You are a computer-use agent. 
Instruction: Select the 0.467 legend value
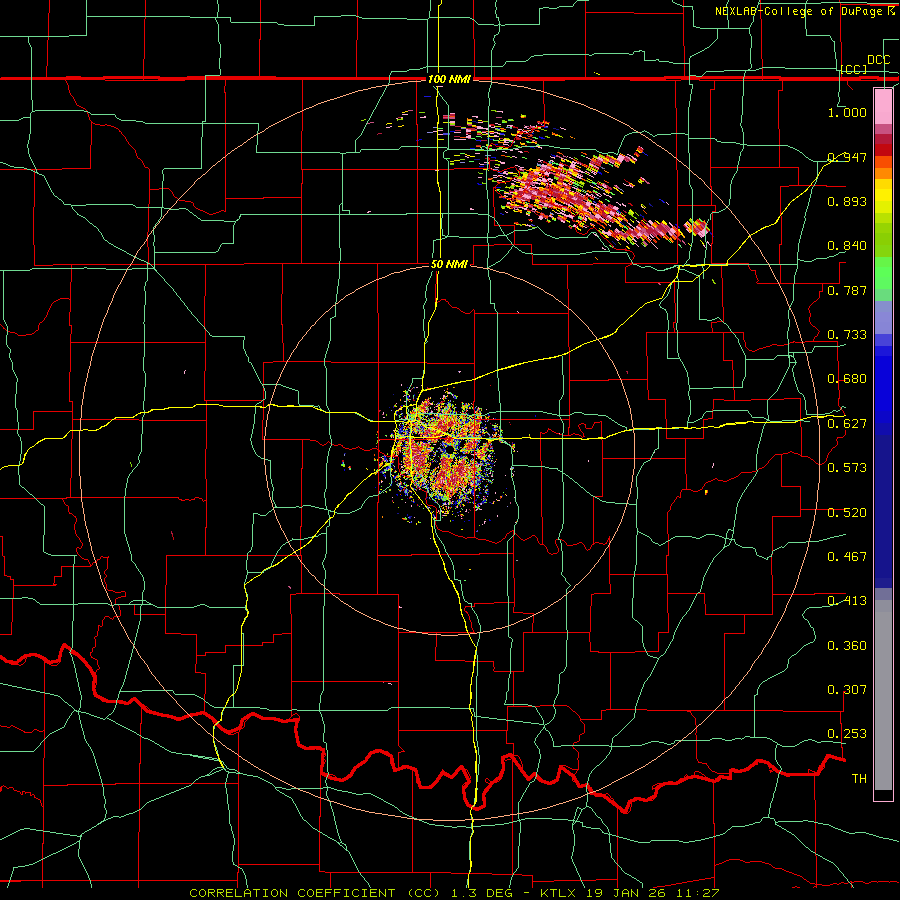pyautogui.click(x=847, y=557)
